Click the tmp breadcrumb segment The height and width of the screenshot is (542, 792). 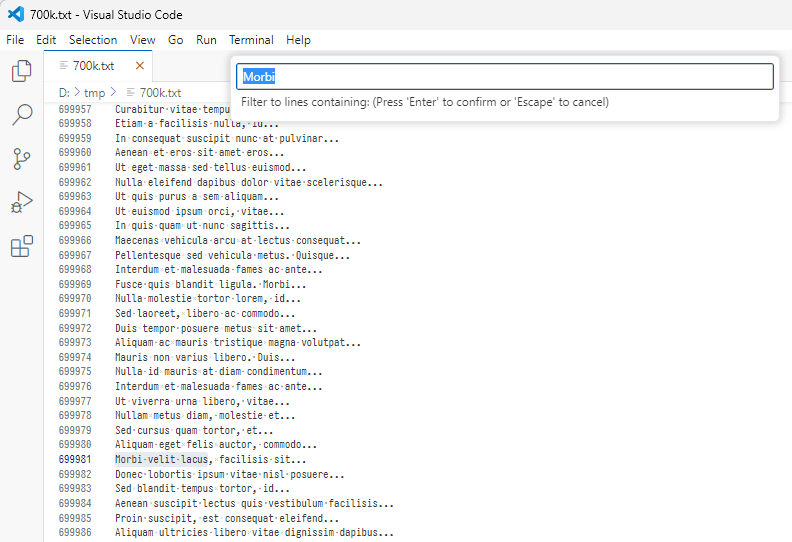(94, 93)
